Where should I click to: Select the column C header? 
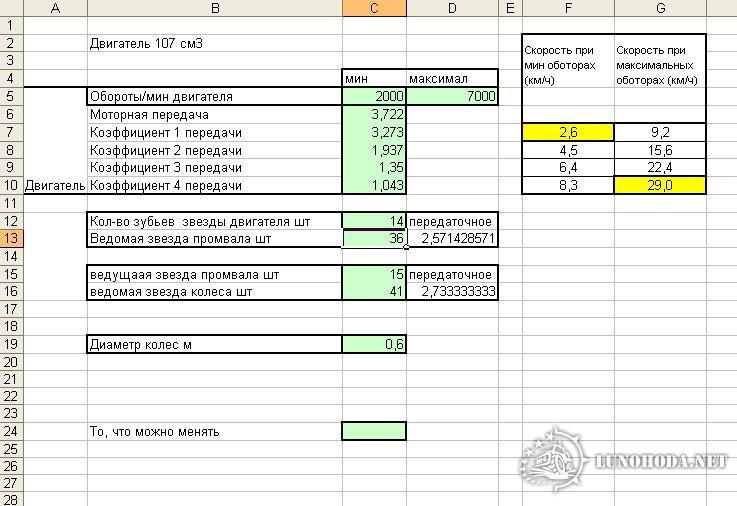(x=374, y=9)
